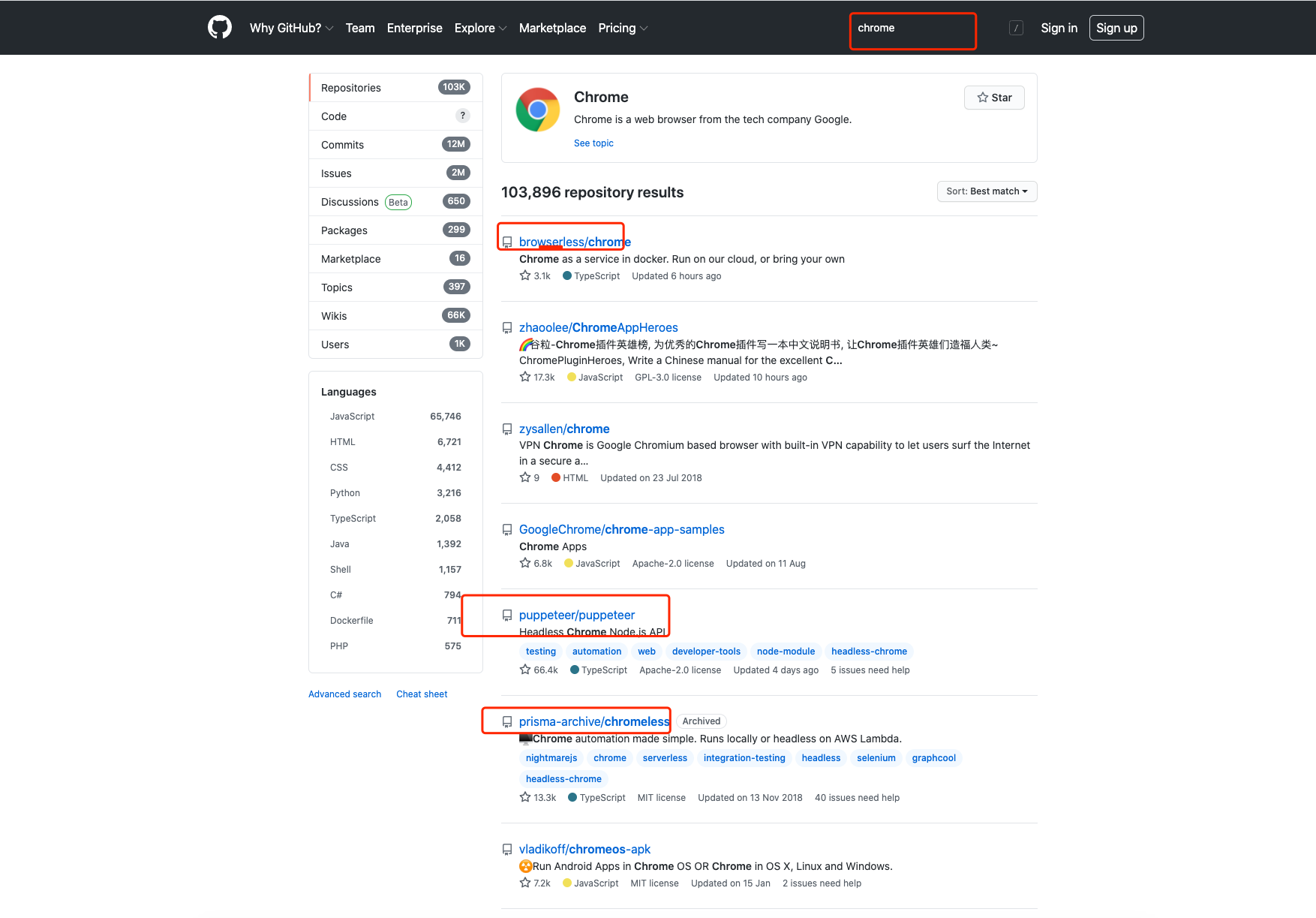This screenshot has width=1316, height=918.
Task: Open Marketplace in the top navigation
Action: [x=552, y=28]
